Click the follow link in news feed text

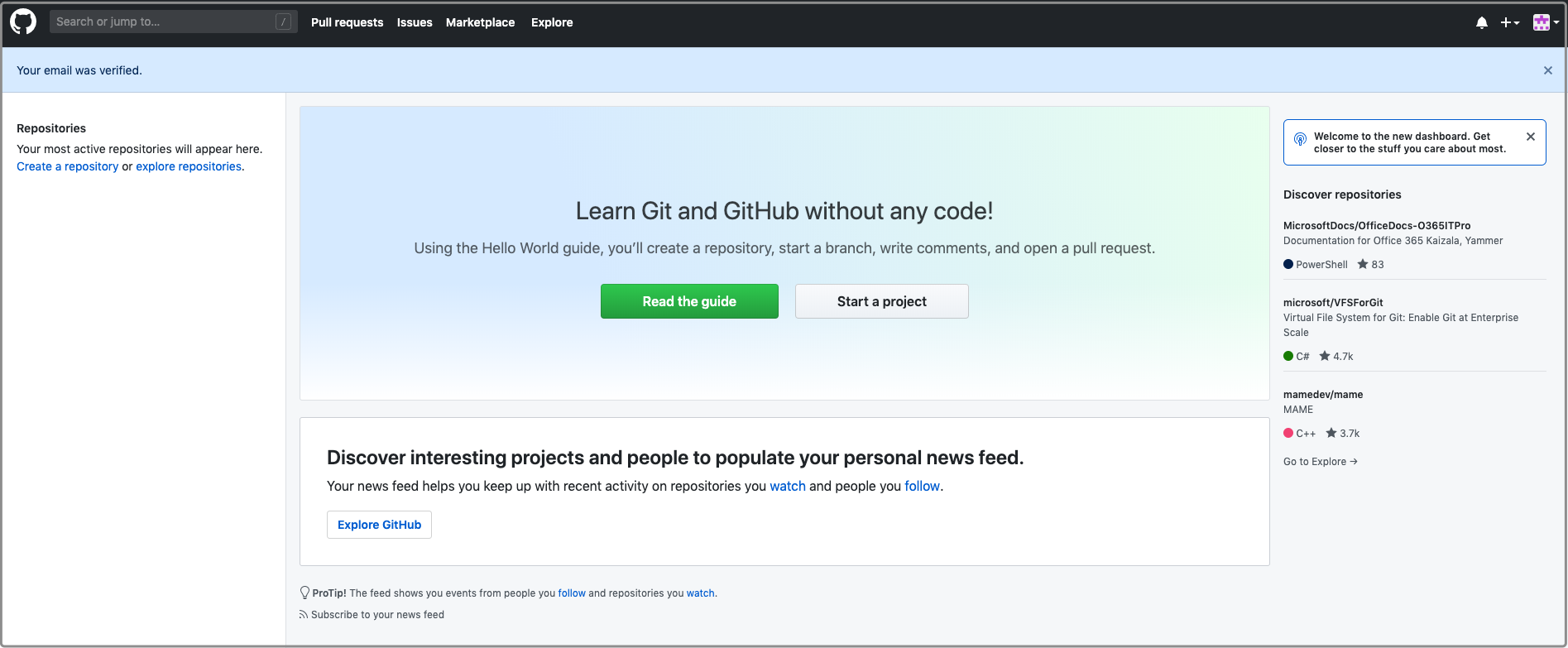(x=922, y=486)
